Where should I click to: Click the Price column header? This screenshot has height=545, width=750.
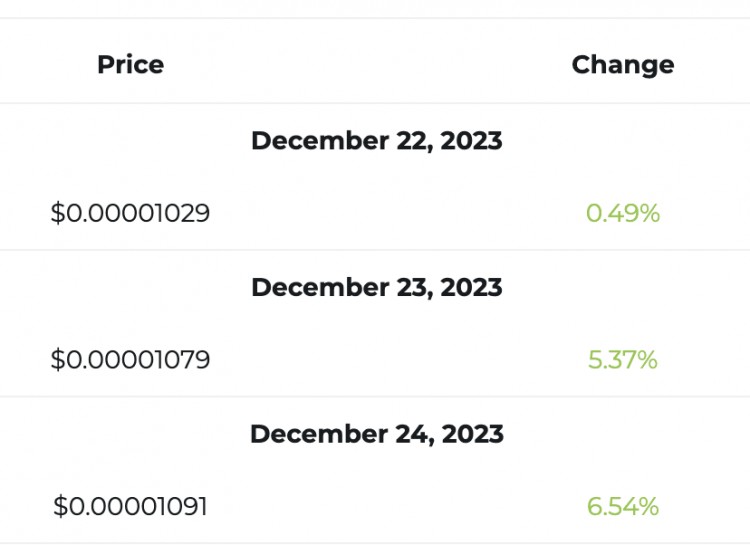coord(130,65)
